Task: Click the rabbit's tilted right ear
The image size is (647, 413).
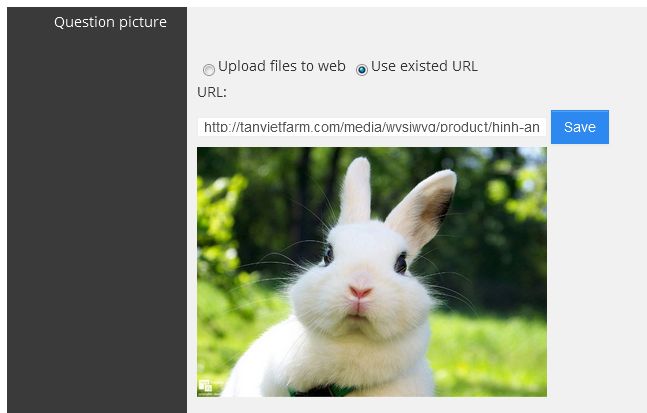Action: [x=423, y=208]
